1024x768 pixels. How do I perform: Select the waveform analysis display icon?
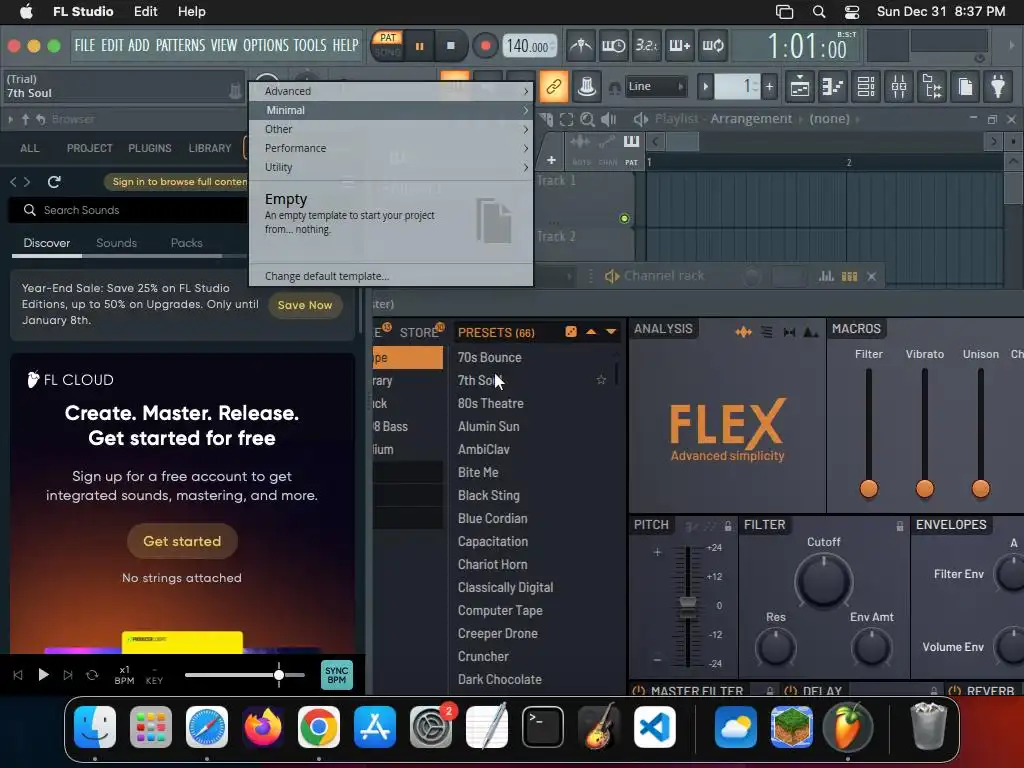pyautogui.click(x=743, y=332)
